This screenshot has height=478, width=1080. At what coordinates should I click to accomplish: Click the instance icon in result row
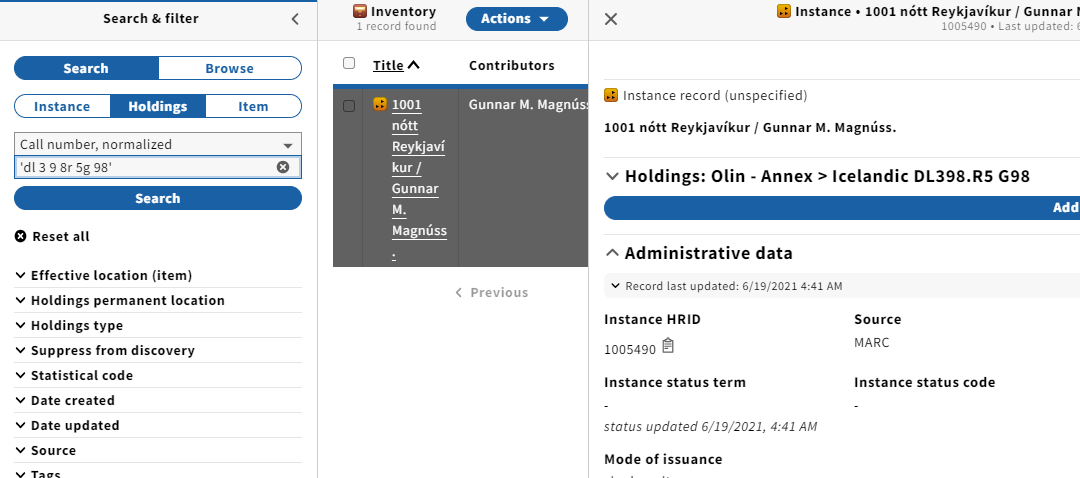pyautogui.click(x=380, y=104)
